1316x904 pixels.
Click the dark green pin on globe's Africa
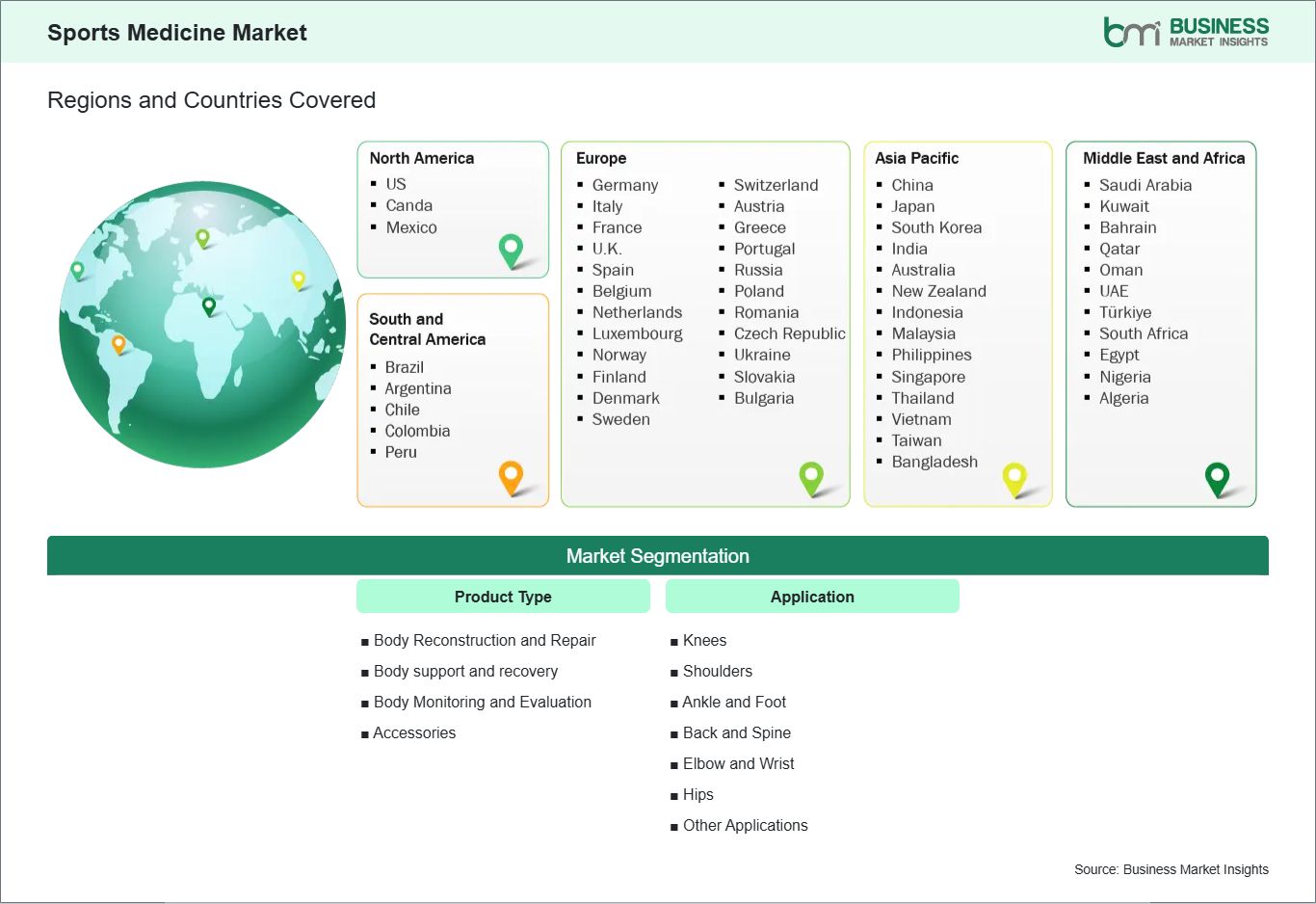pyautogui.click(x=209, y=306)
